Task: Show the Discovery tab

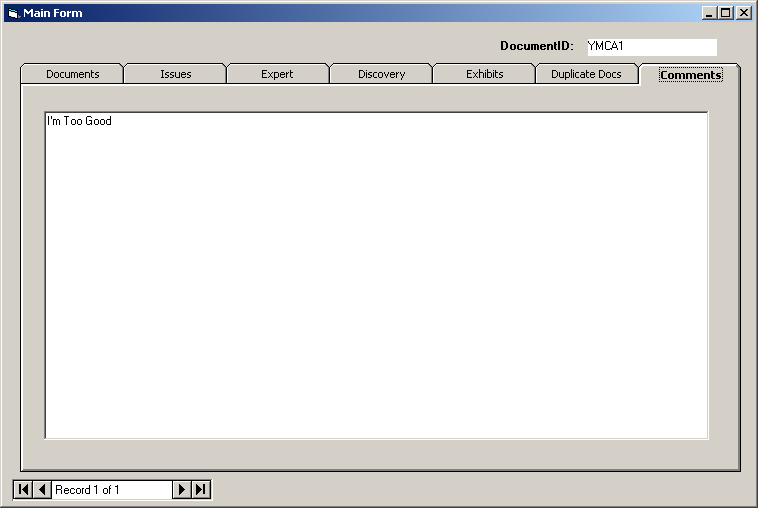Action: tap(381, 74)
